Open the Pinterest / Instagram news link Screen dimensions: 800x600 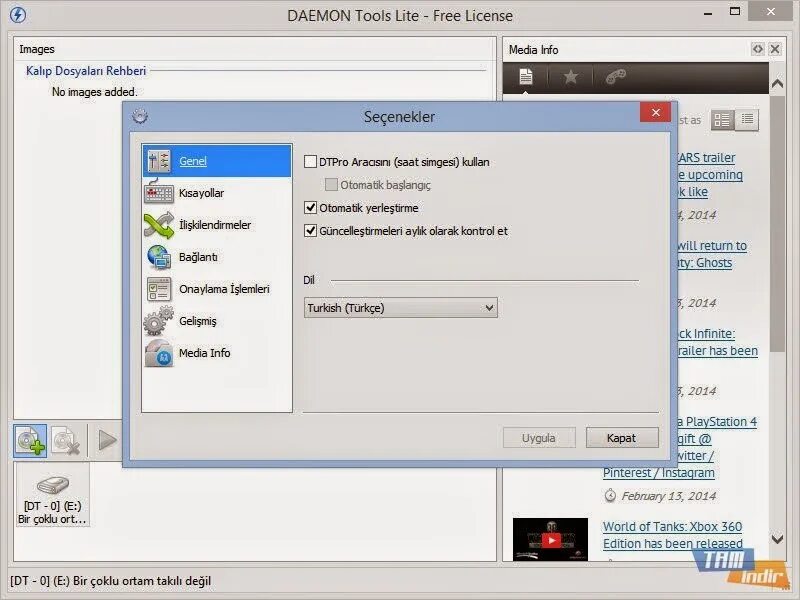(x=659, y=473)
